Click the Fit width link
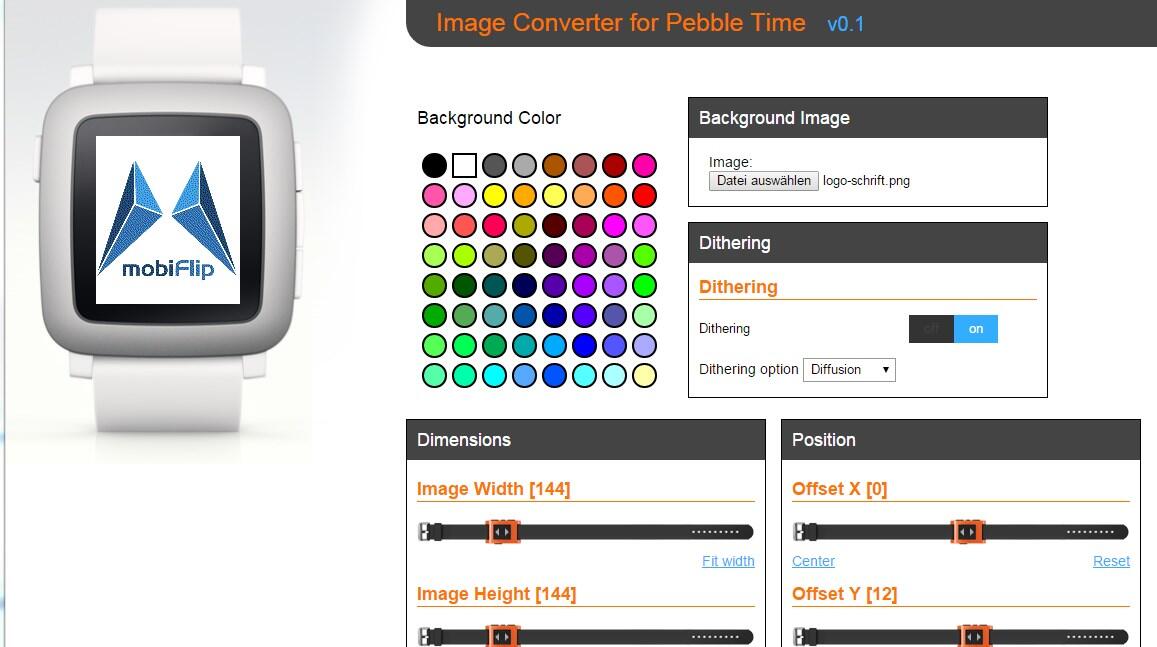Viewport: 1157px width, 647px height. (x=728, y=561)
